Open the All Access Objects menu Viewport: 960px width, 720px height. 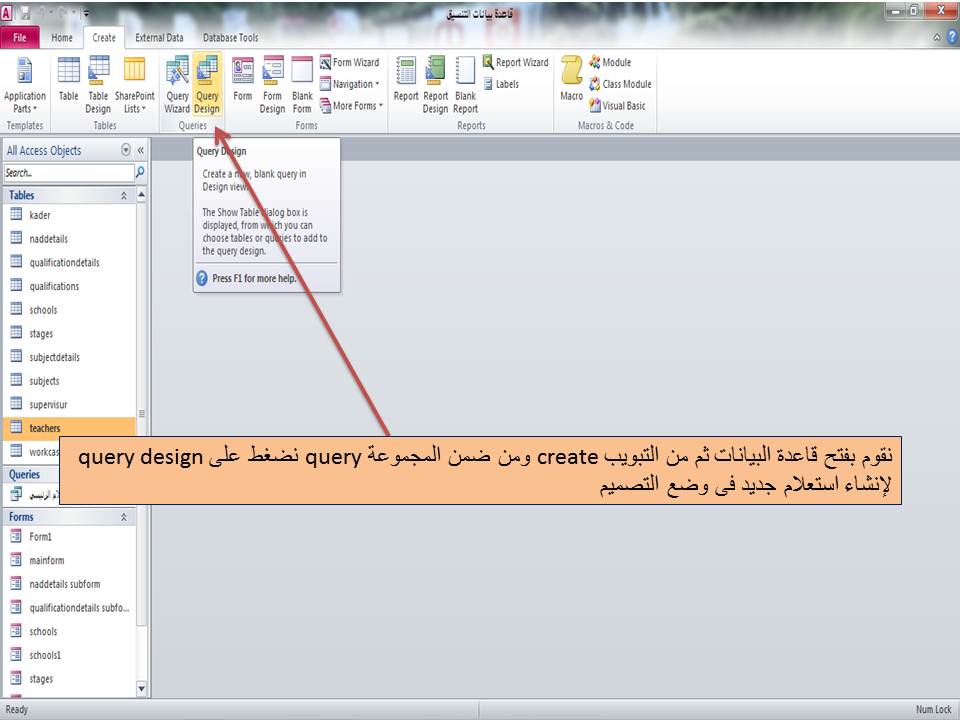coord(123,150)
